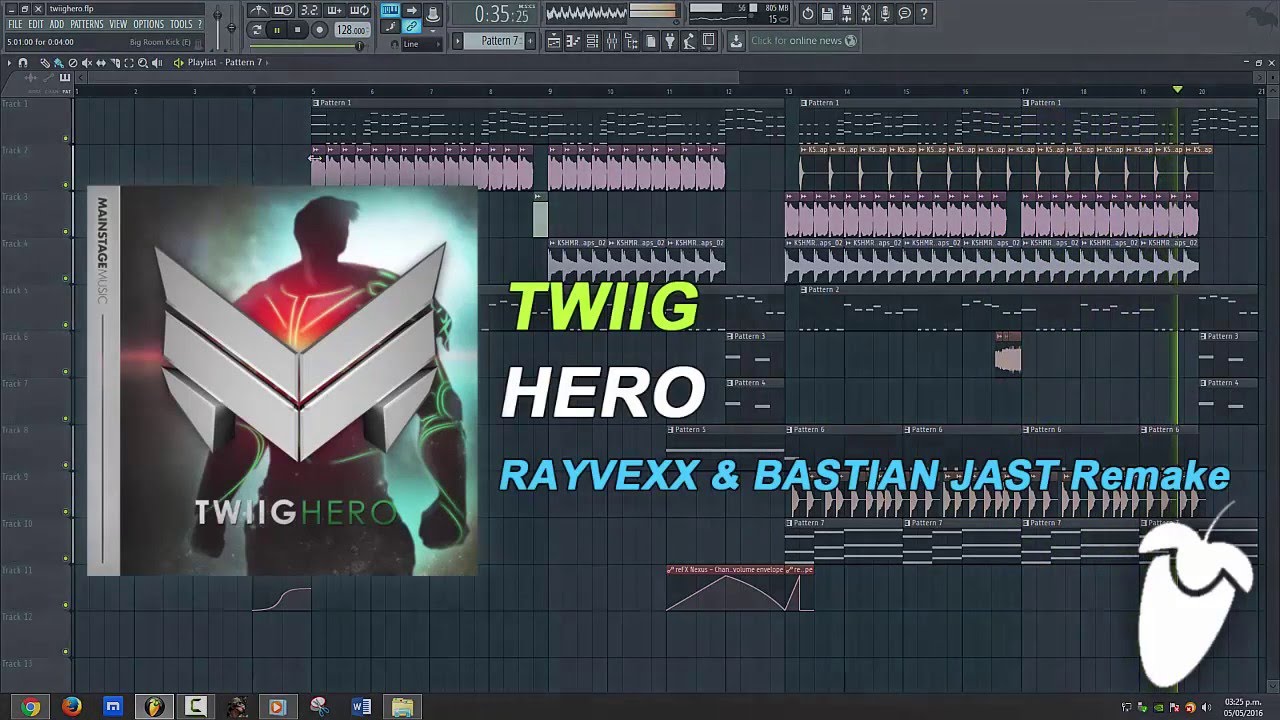This screenshot has width=1280, height=720.
Task: Open Google Chrome from the taskbar
Action: [30, 707]
